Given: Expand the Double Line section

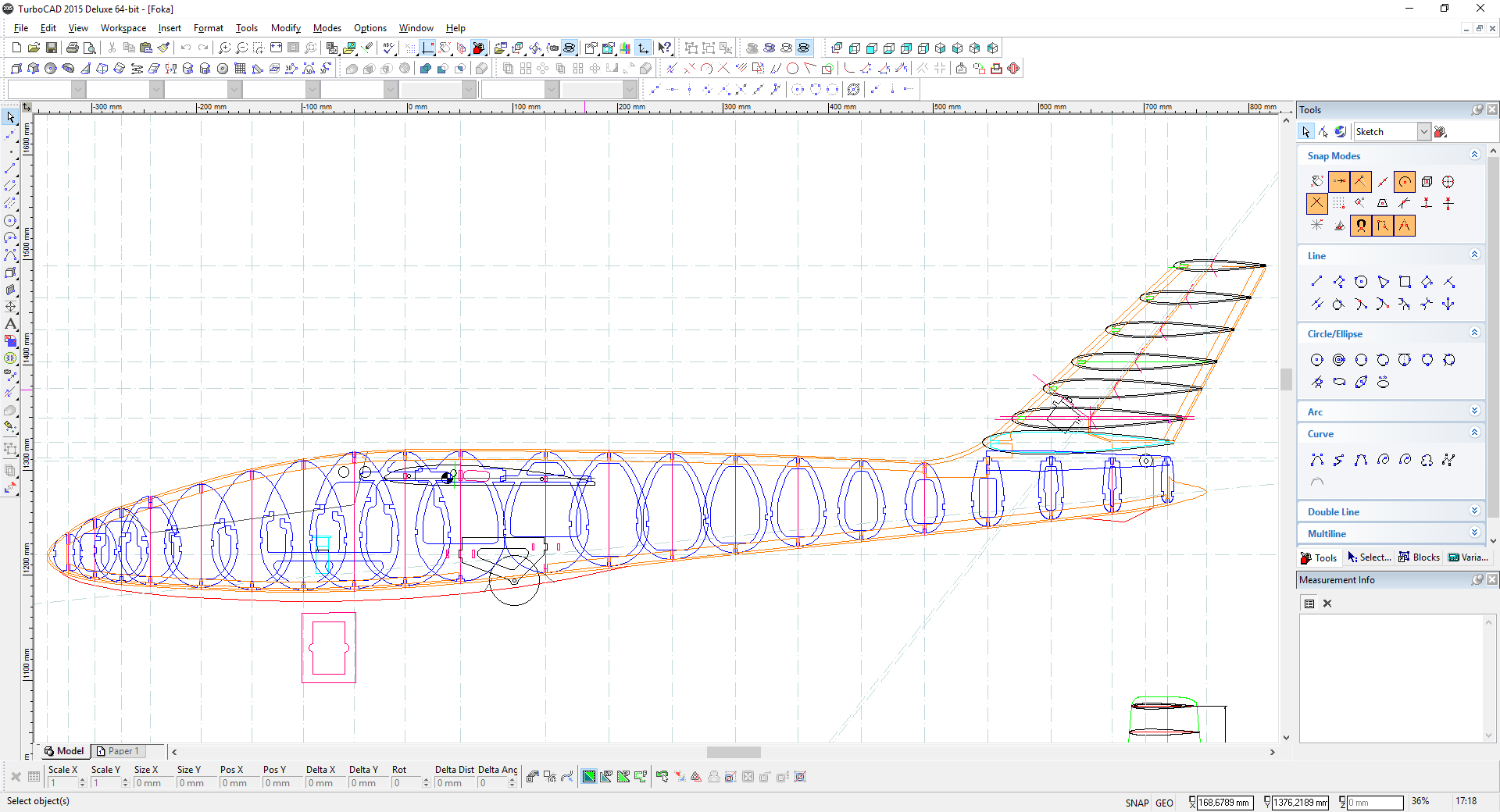Looking at the screenshot, I should [x=1474, y=511].
